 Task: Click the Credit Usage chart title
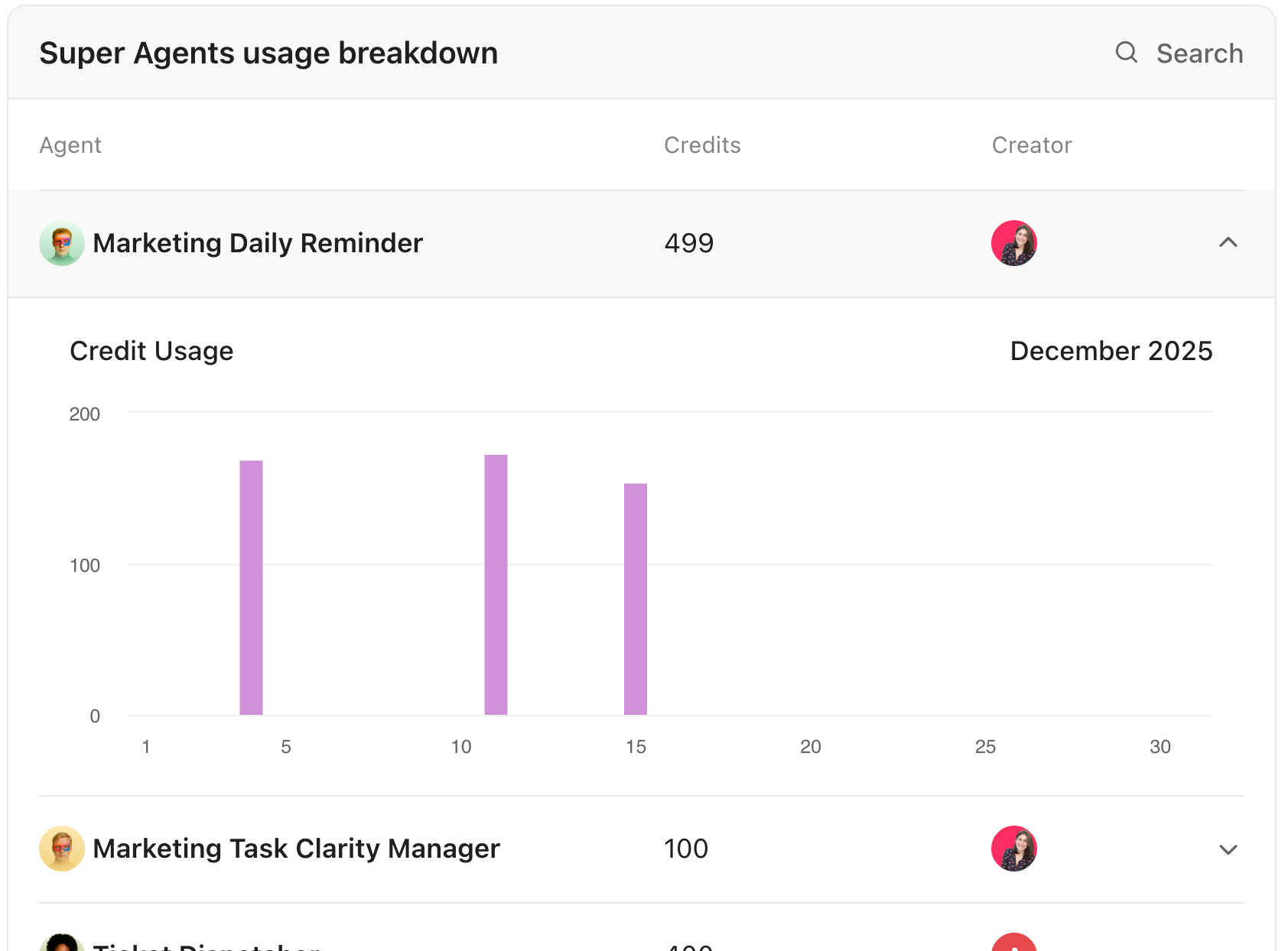point(151,351)
